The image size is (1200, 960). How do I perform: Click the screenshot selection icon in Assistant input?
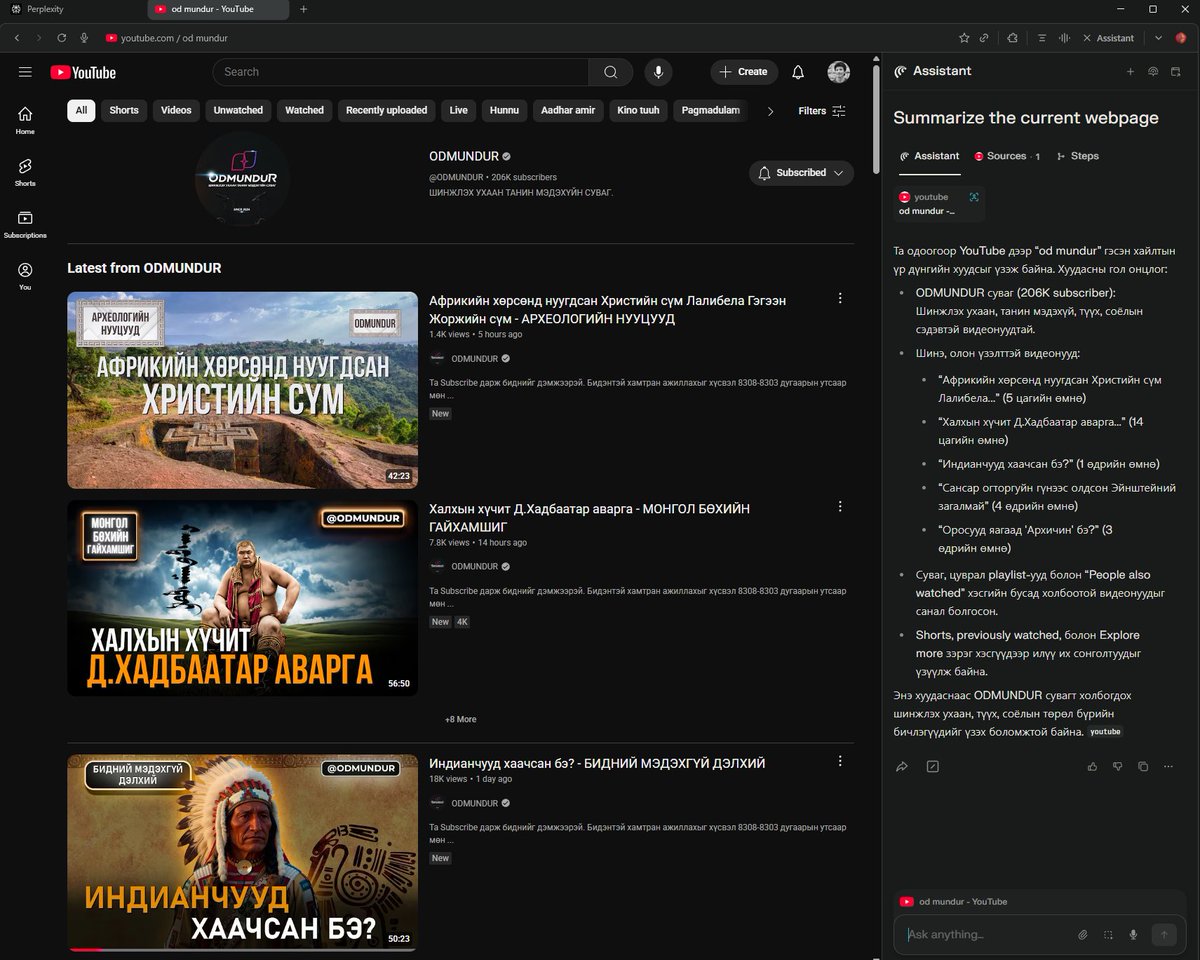[1108, 935]
